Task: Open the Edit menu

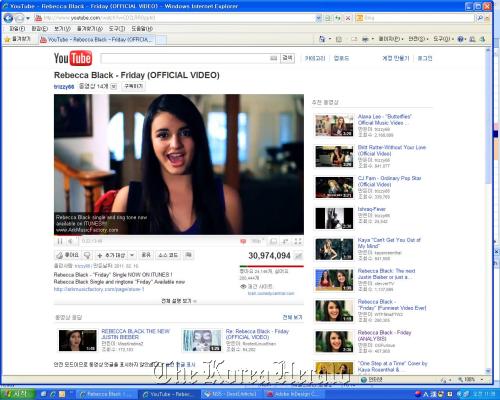Action: click(40, 29)
